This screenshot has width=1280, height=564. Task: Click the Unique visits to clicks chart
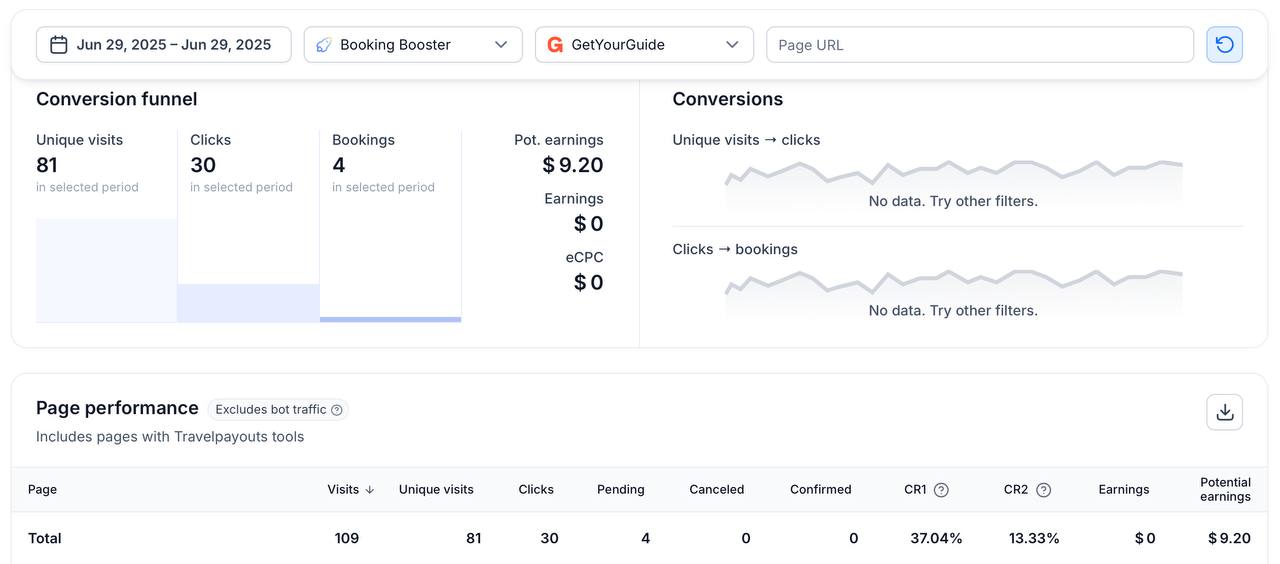click(953, 180)
